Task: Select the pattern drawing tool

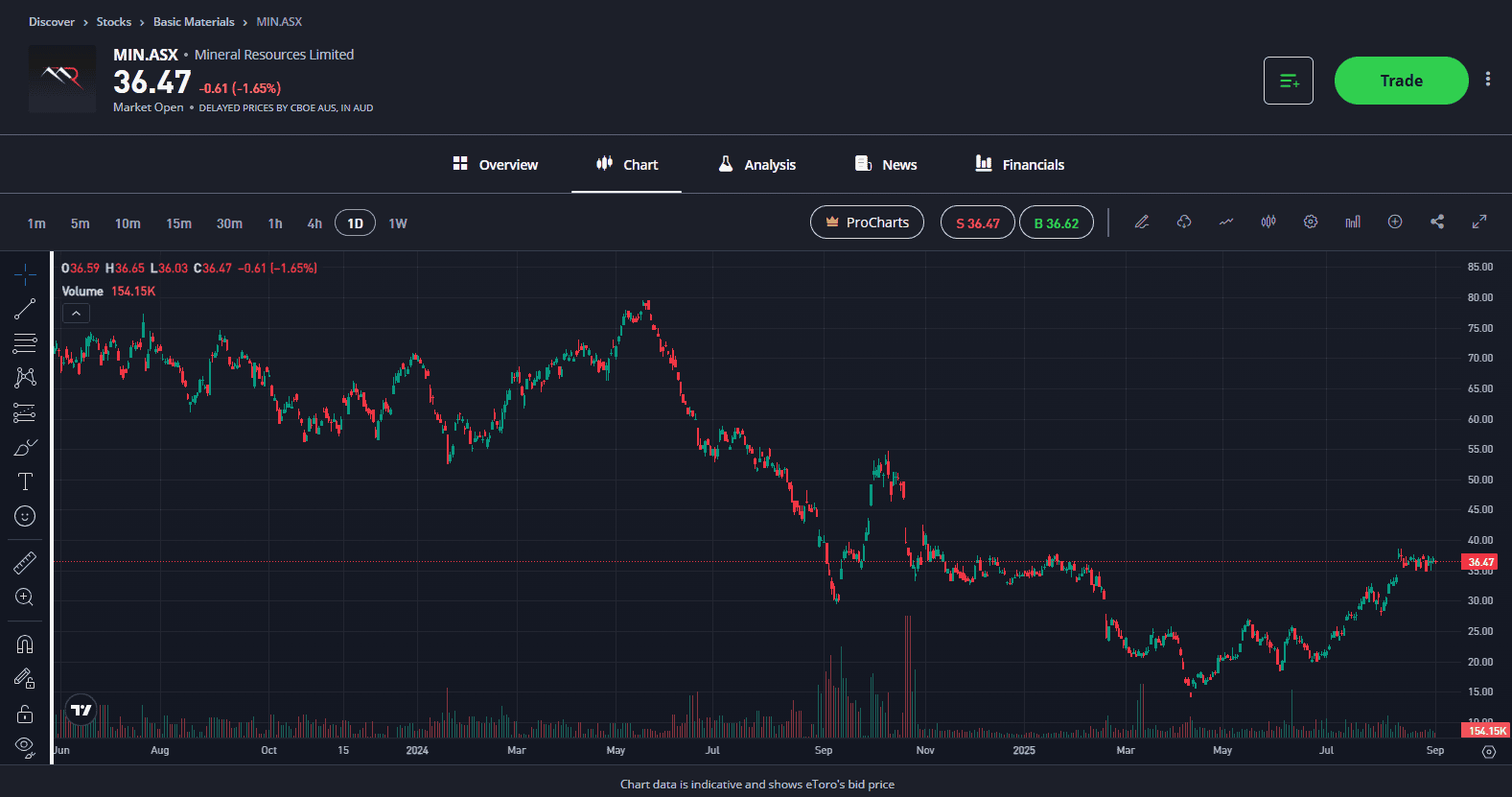Action: (25, 377)
